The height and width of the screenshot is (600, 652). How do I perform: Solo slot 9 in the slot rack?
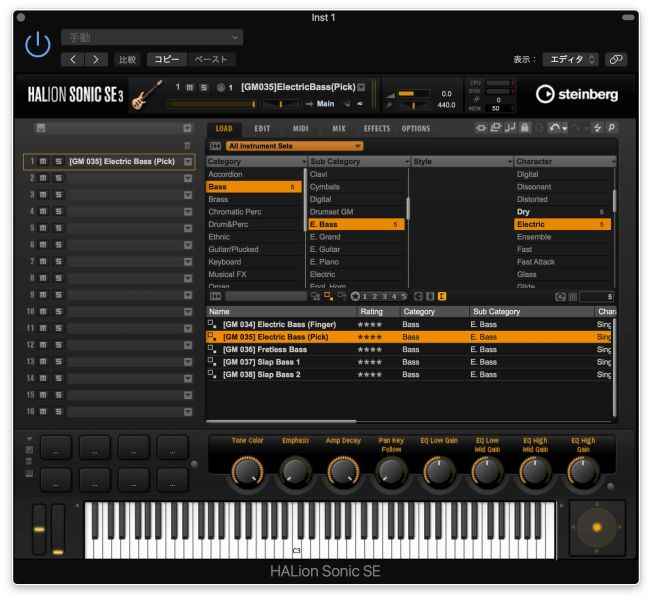click(59, 295)
